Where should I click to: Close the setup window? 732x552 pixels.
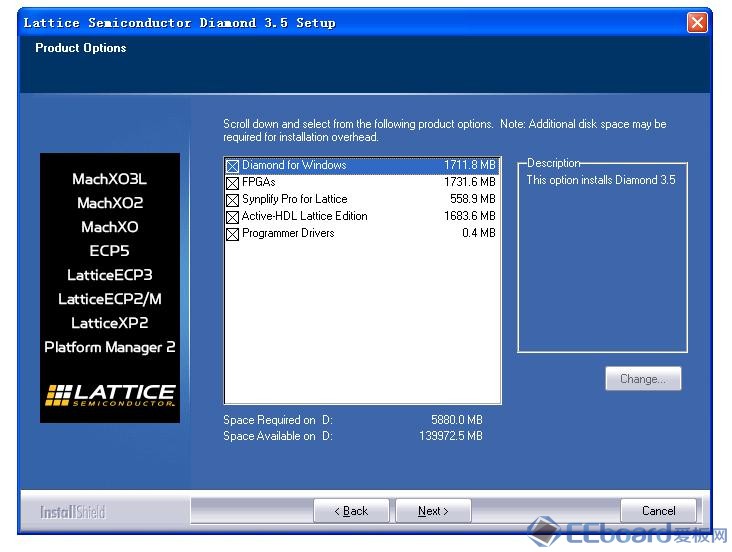click(697, 22)
